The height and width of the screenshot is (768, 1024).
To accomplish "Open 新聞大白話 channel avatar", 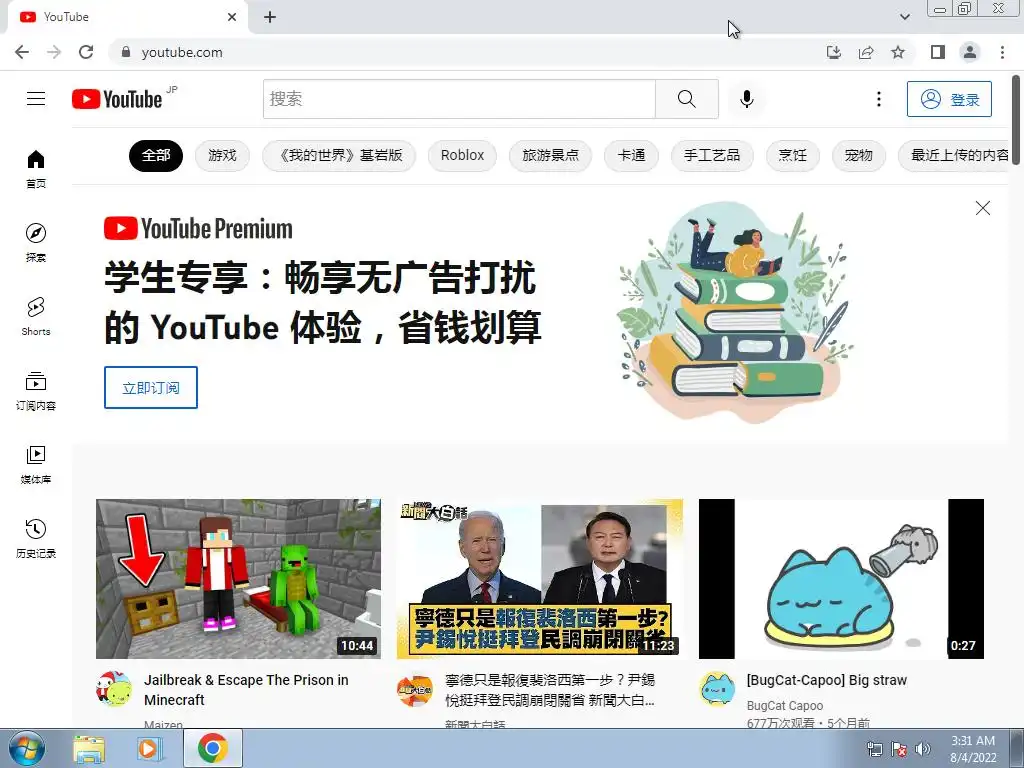I will click(415, 689).
